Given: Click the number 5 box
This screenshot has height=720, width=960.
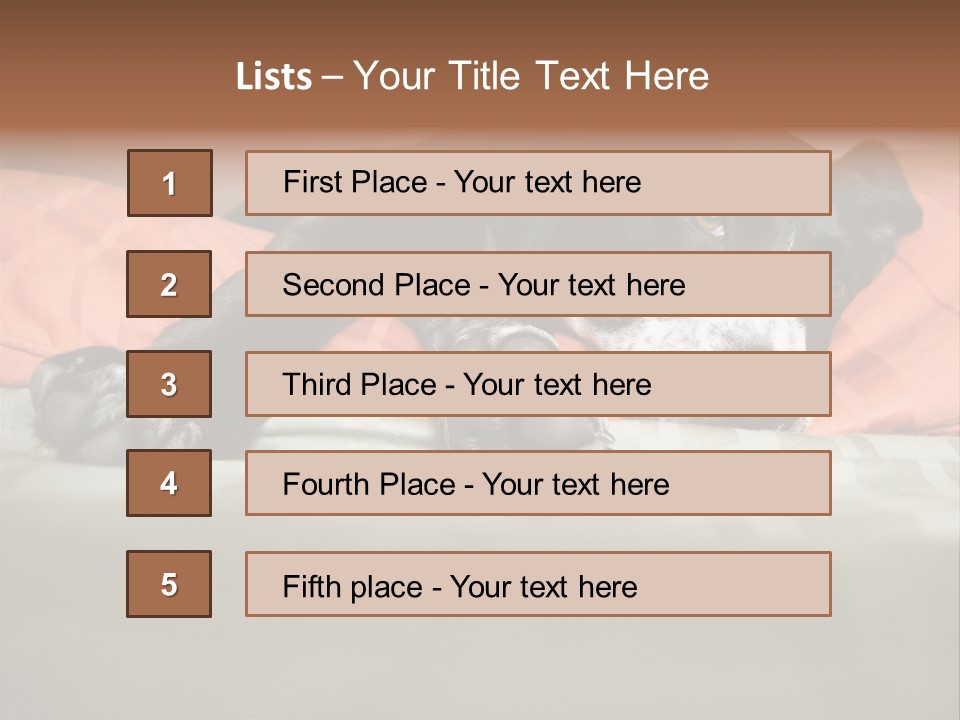Looking at the screenshot, I should click(x=169, y=584).
